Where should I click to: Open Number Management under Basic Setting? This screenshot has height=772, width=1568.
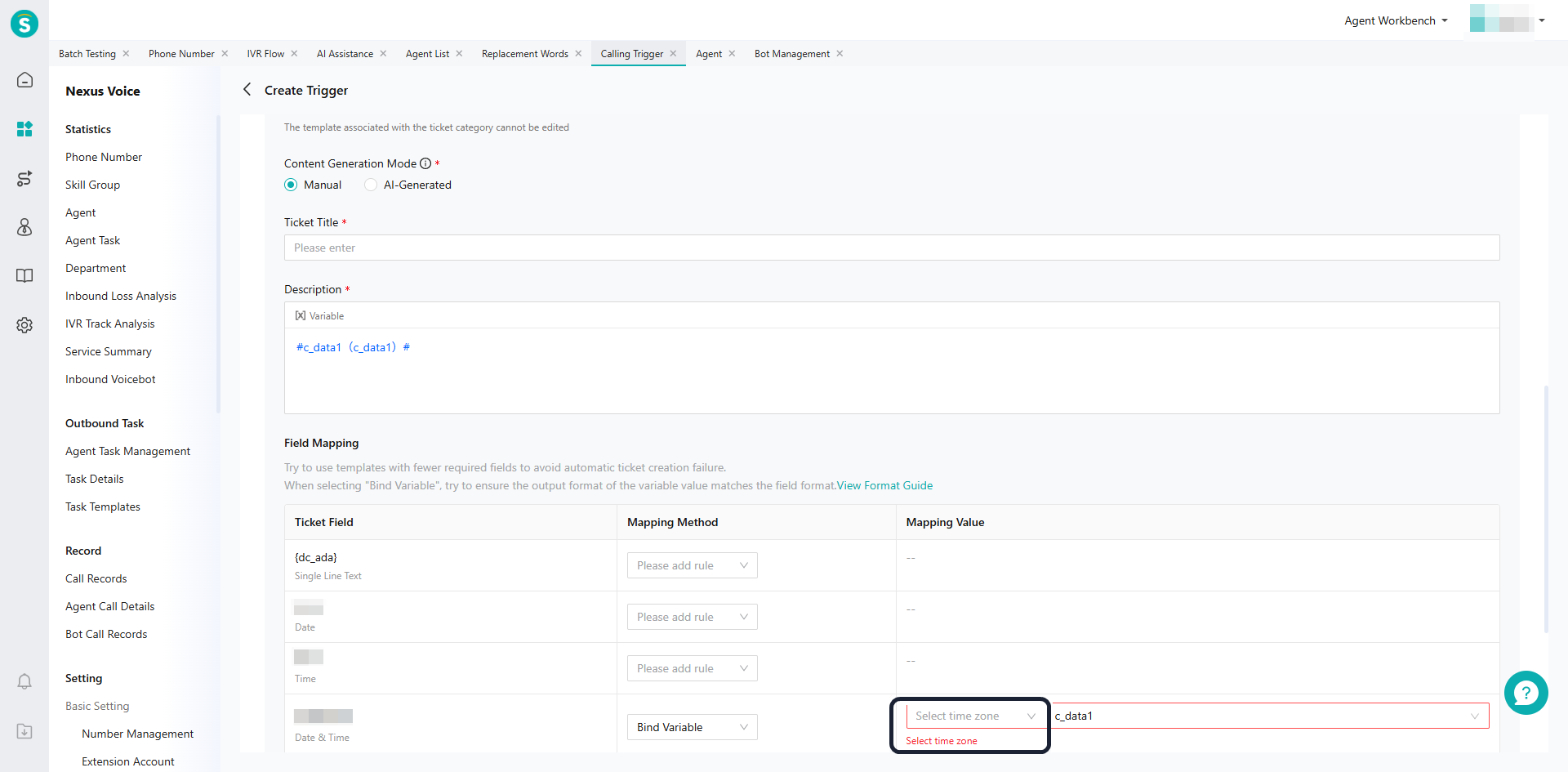(137, 734)
